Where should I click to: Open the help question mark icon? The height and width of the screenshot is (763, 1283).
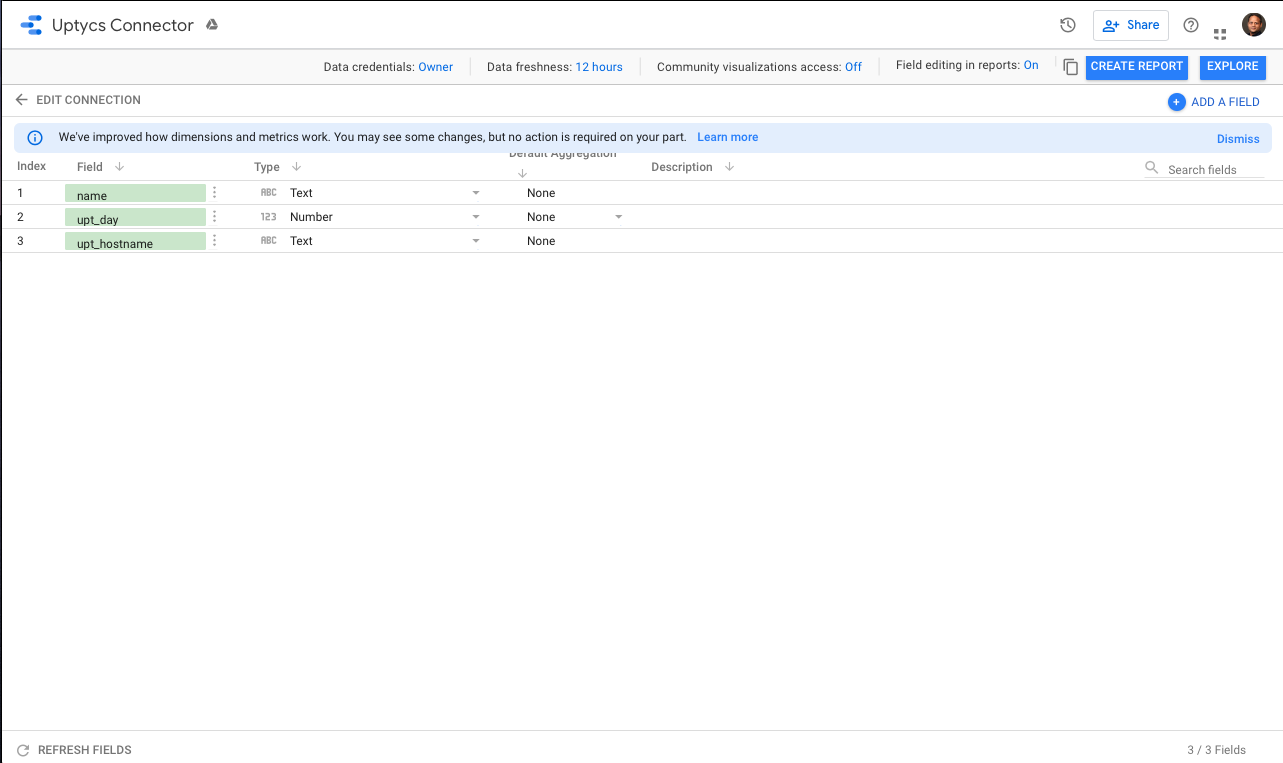[x=1190, y=26]
